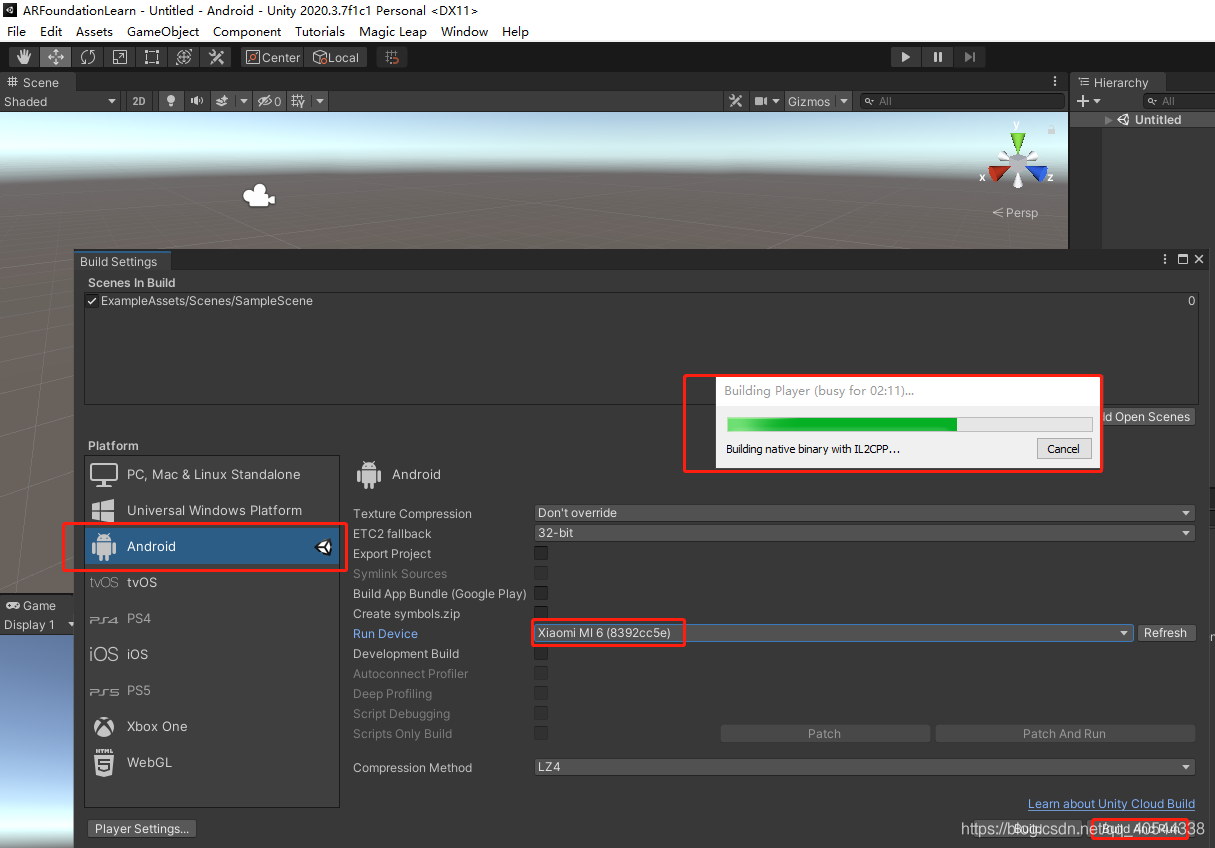Open the scene effects dropdown arrow
Viewport: 1215px width, 848px height.
(242, 101)
